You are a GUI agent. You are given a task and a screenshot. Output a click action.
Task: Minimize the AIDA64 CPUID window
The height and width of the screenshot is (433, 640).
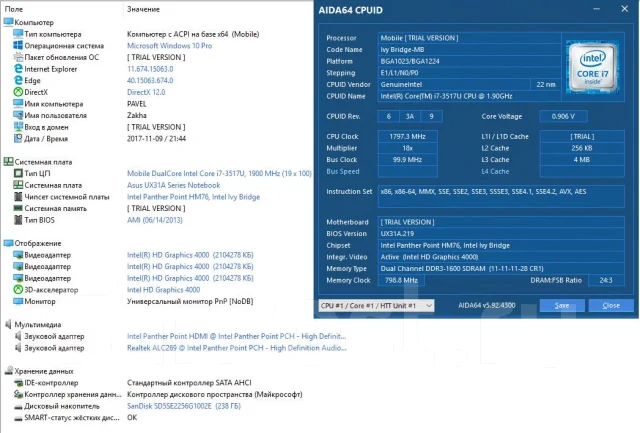click(596, 9)
